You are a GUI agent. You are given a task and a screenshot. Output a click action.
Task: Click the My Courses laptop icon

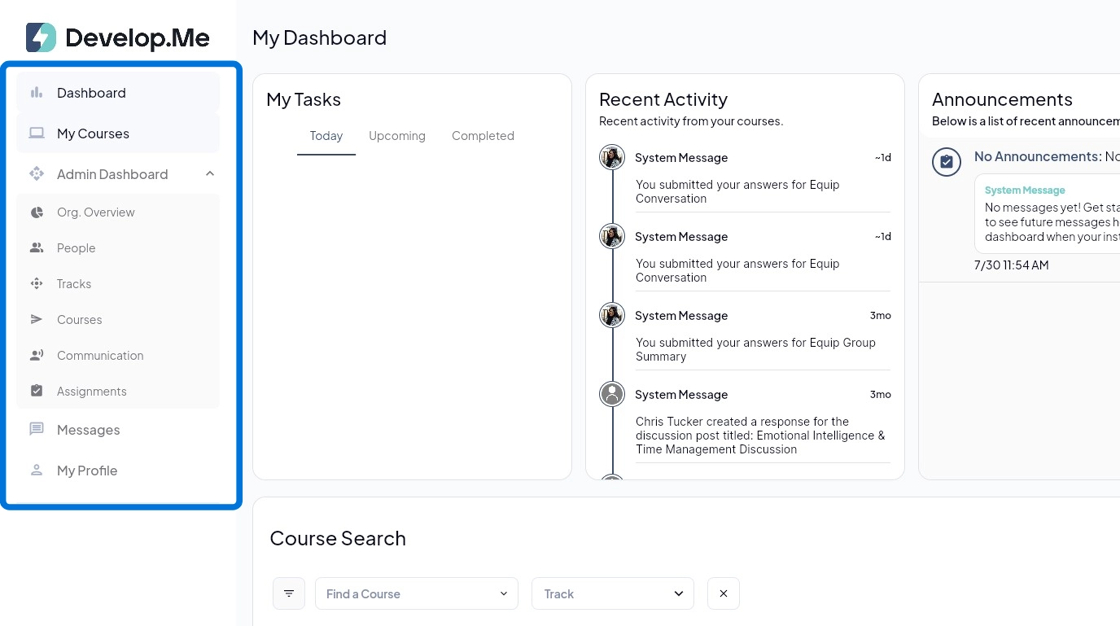[37, 133]
